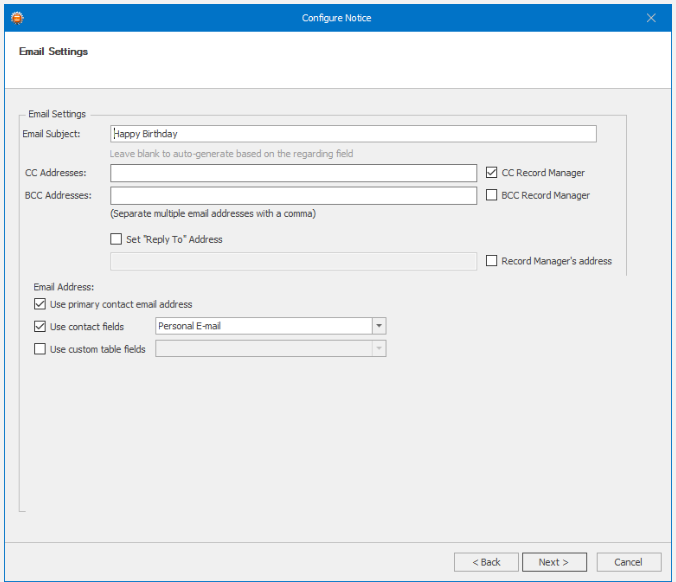Close the Configure Notice dialog

(651, 18)
